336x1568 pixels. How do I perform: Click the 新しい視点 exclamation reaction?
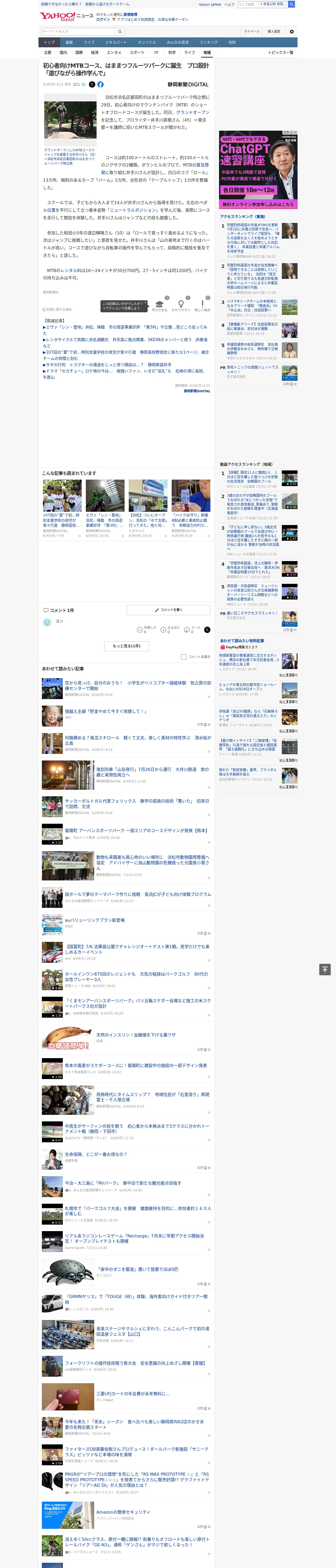[x=203, y=305]
